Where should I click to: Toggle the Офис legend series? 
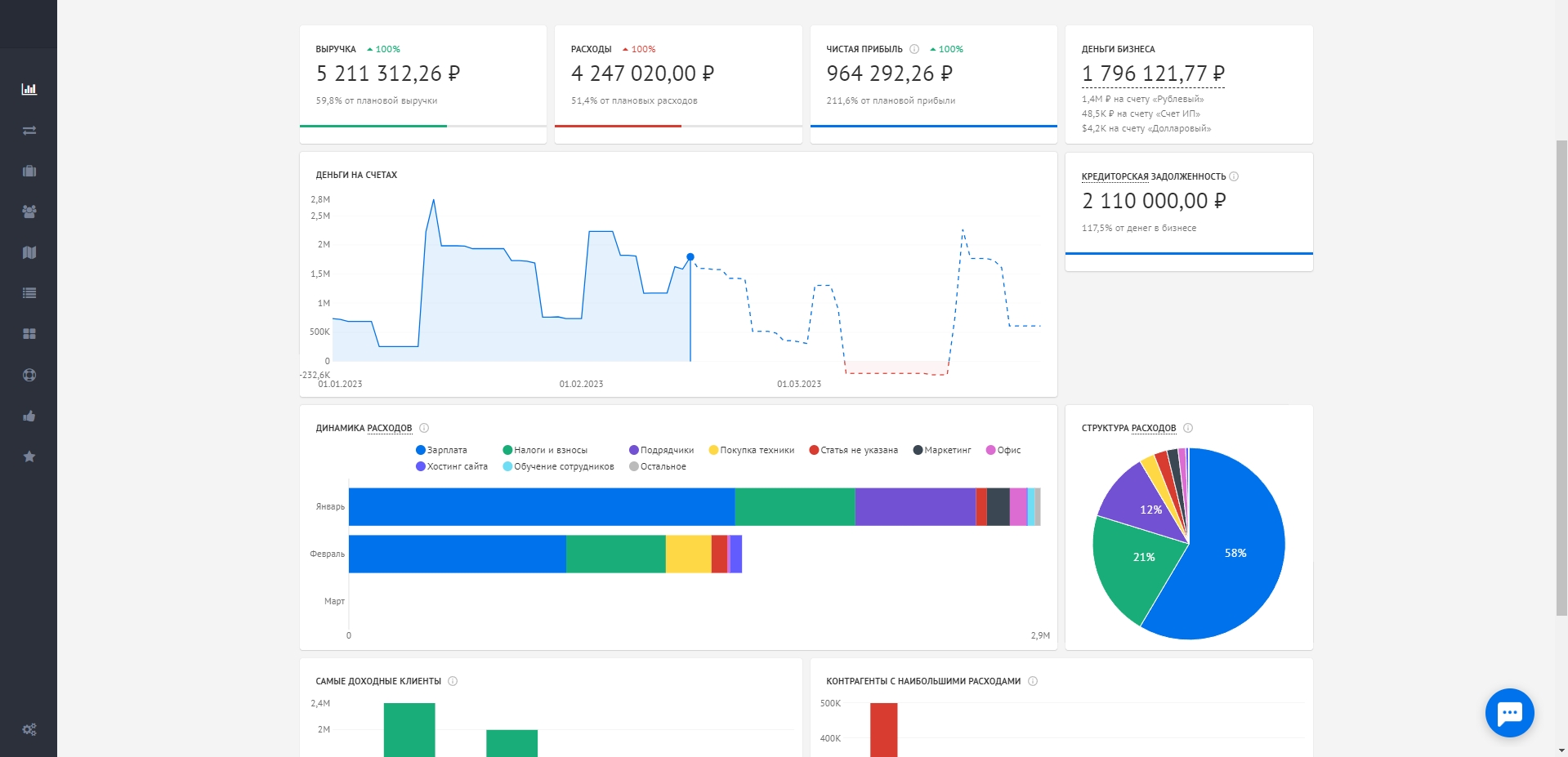(x=1003, y=450)
